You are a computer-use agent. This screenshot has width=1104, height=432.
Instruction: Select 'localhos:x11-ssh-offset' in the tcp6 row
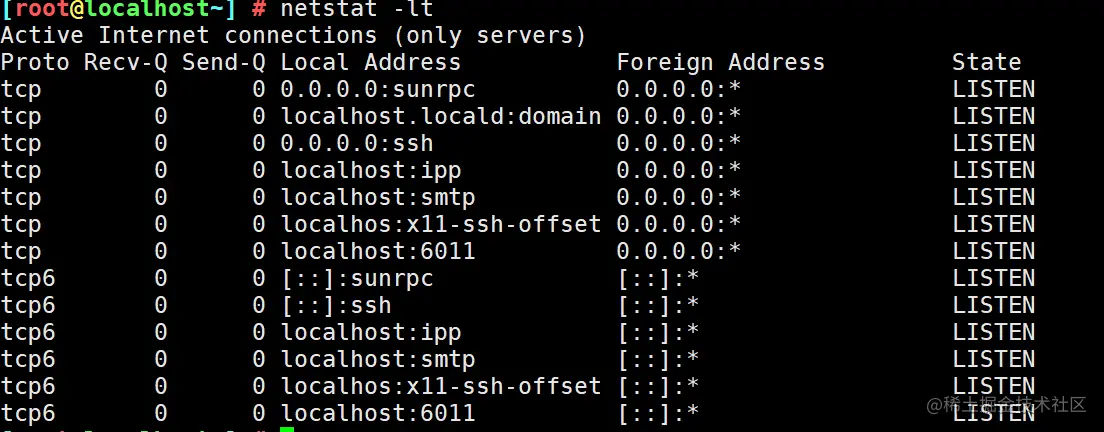441,386
